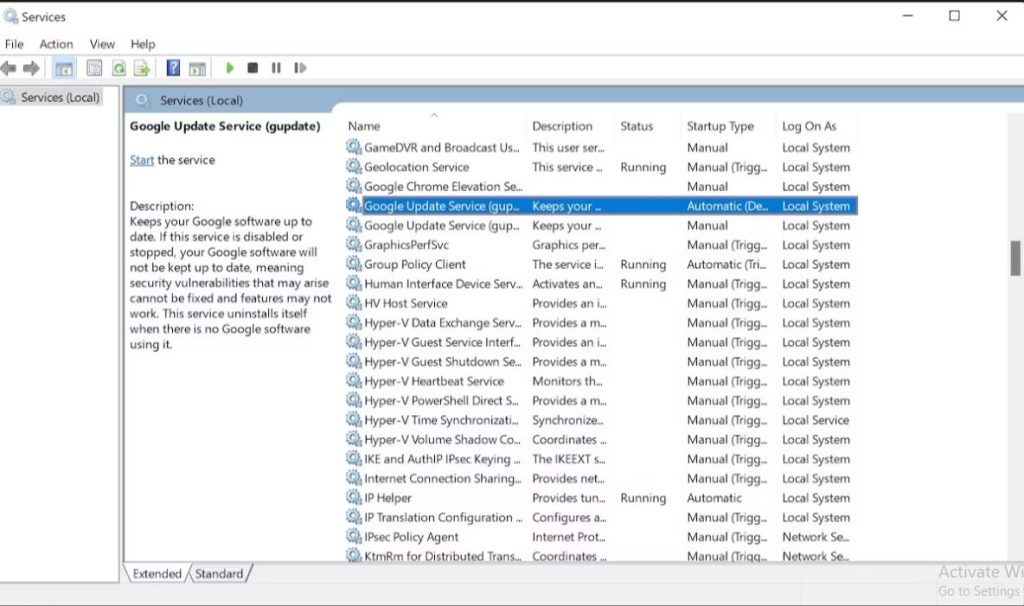Click gear icon beside Group Policy Client

click(x=353, y=264)
